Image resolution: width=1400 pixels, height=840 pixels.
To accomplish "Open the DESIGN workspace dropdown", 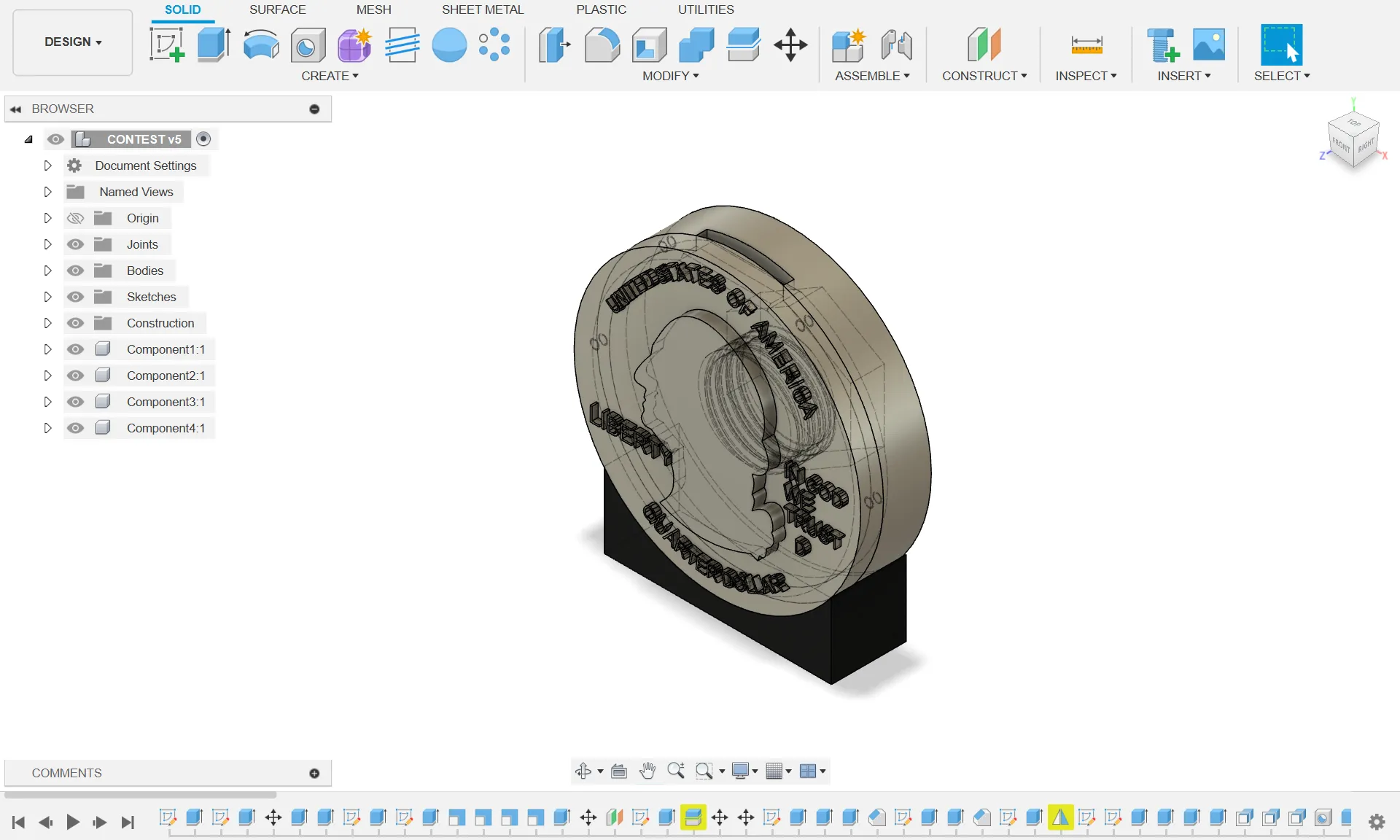I will [x=73, y=42].
